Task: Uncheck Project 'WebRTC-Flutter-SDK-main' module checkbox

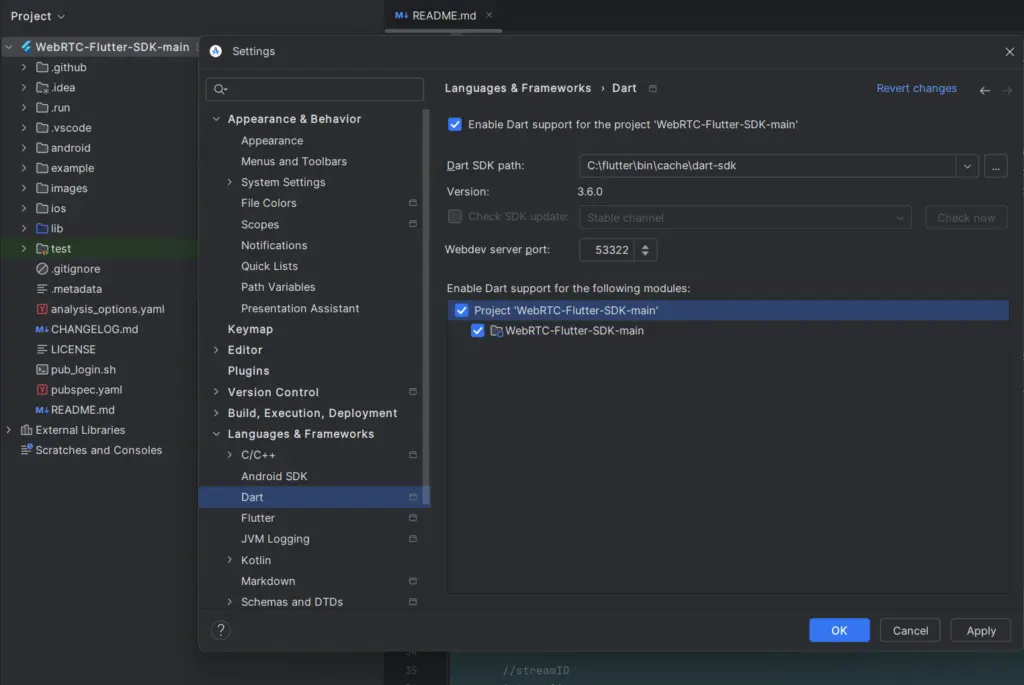Action: pyautogui.click(x=461, y=310)
